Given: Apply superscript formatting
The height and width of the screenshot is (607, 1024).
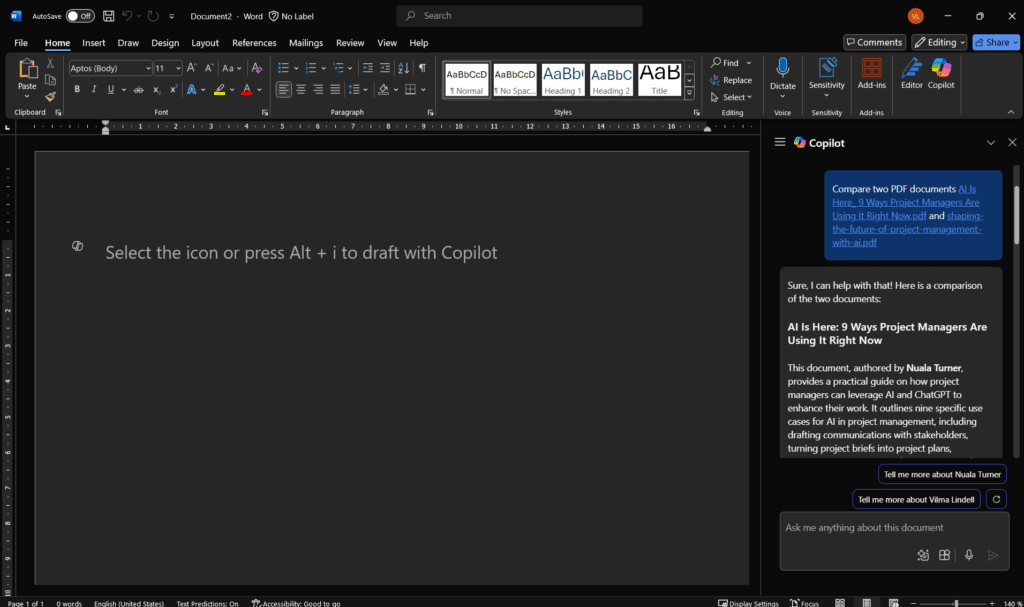Looking at the screenshot, I should 173,90.
